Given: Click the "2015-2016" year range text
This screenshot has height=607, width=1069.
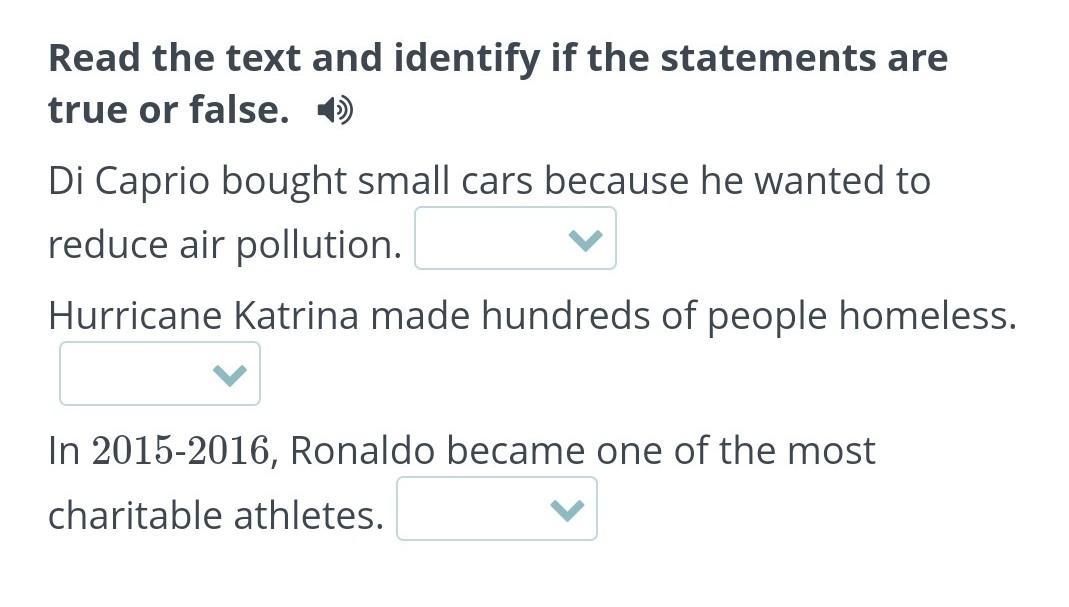Looking at the screenshot, I should coord(181,451).
